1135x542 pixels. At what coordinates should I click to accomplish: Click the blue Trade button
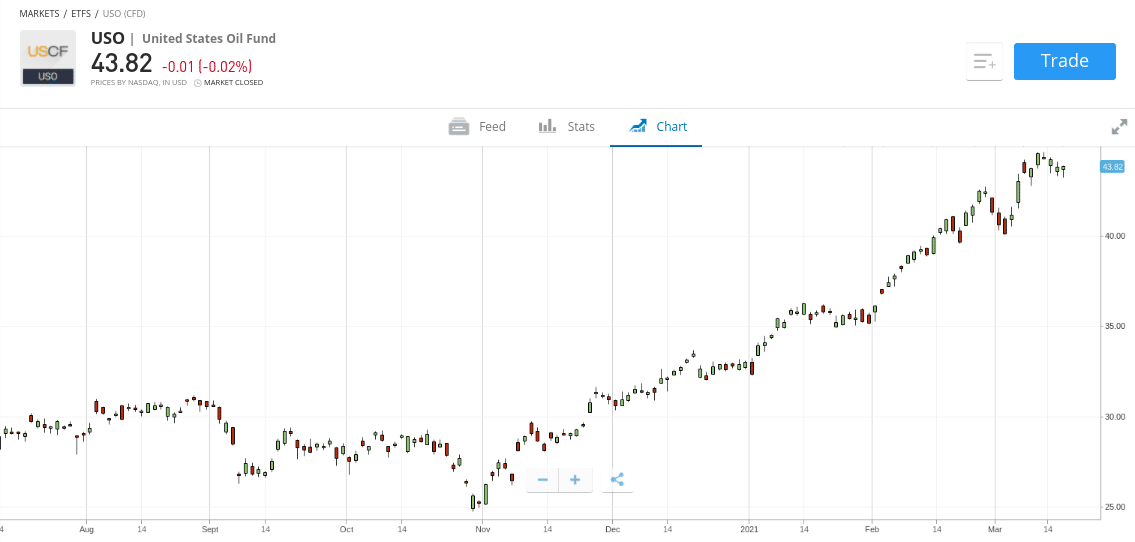[x=1064, y=61]
